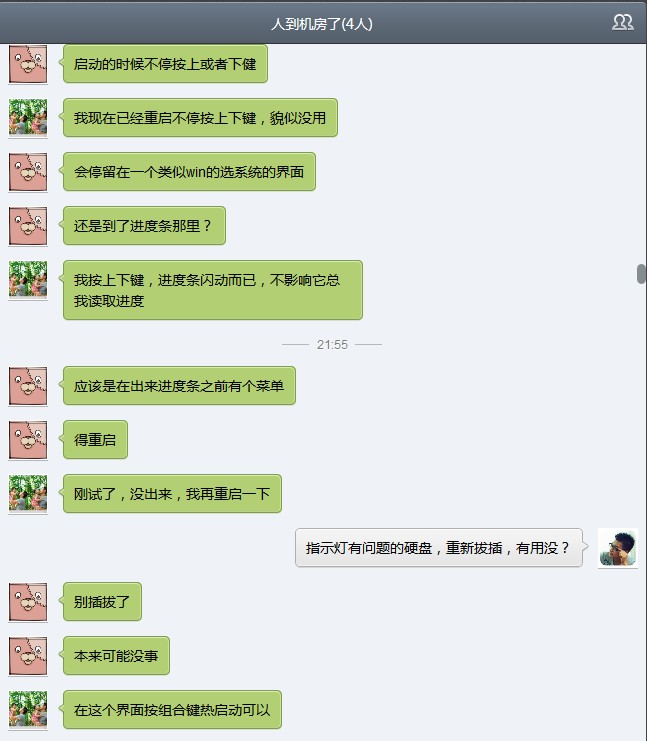
Task: Click the chat scrollbar thumb
Action: pyautogui.click(x=641, y=274)
